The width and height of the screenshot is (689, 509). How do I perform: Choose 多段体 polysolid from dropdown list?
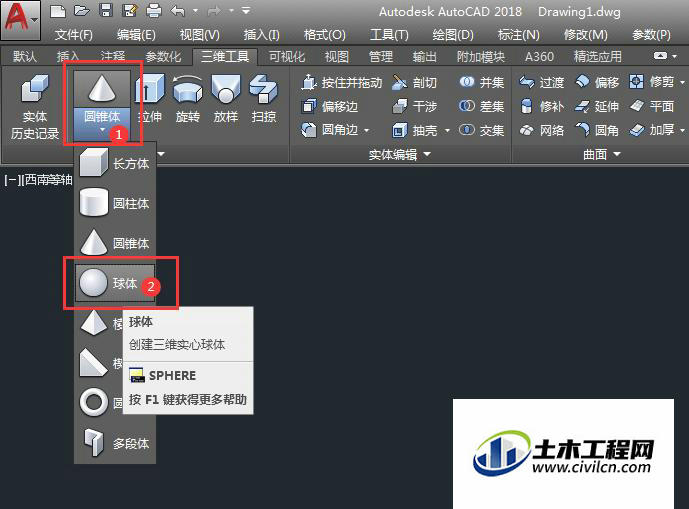(x=115, y=443)
